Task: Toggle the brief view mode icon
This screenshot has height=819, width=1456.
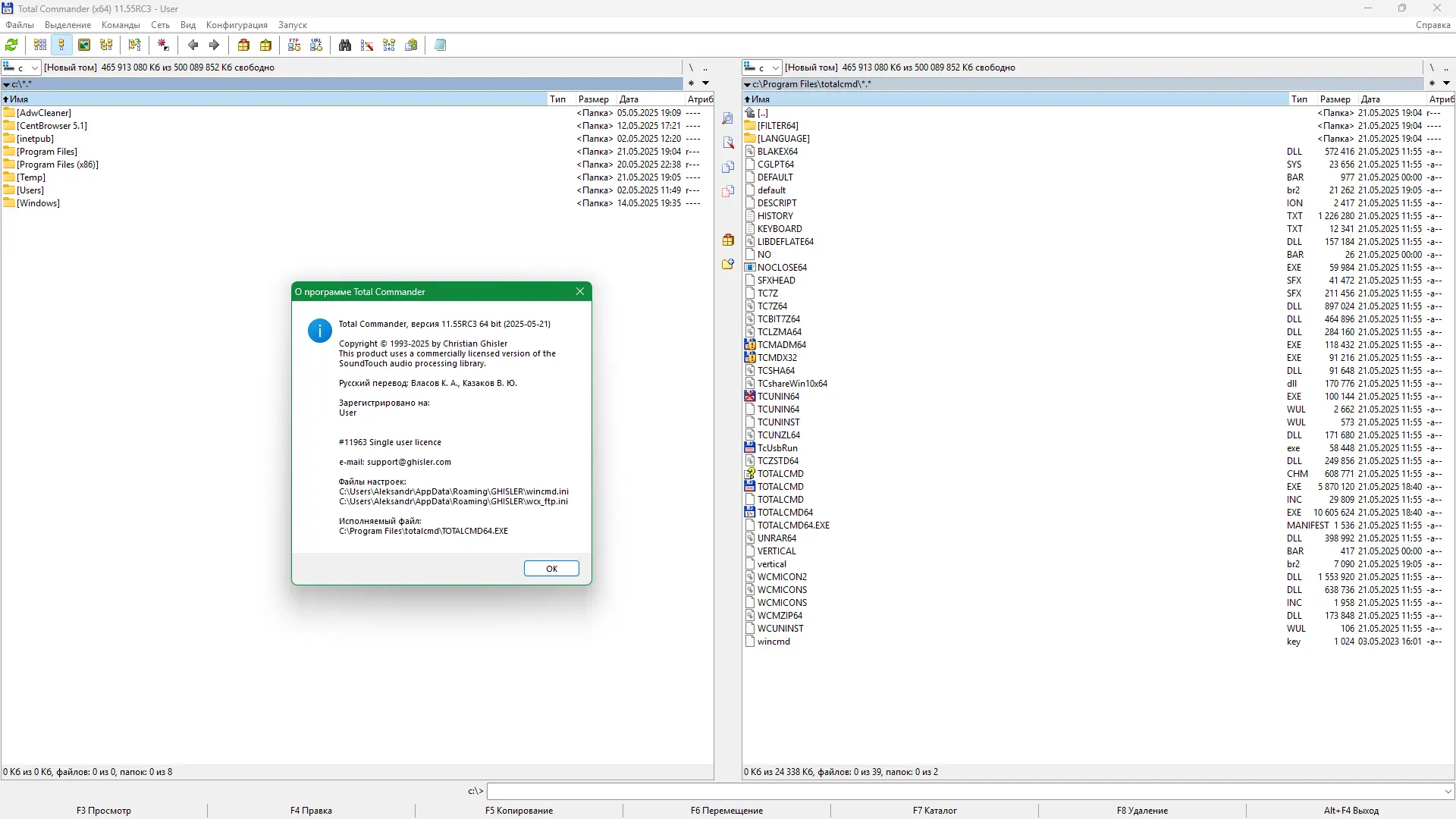Action: 40,45
